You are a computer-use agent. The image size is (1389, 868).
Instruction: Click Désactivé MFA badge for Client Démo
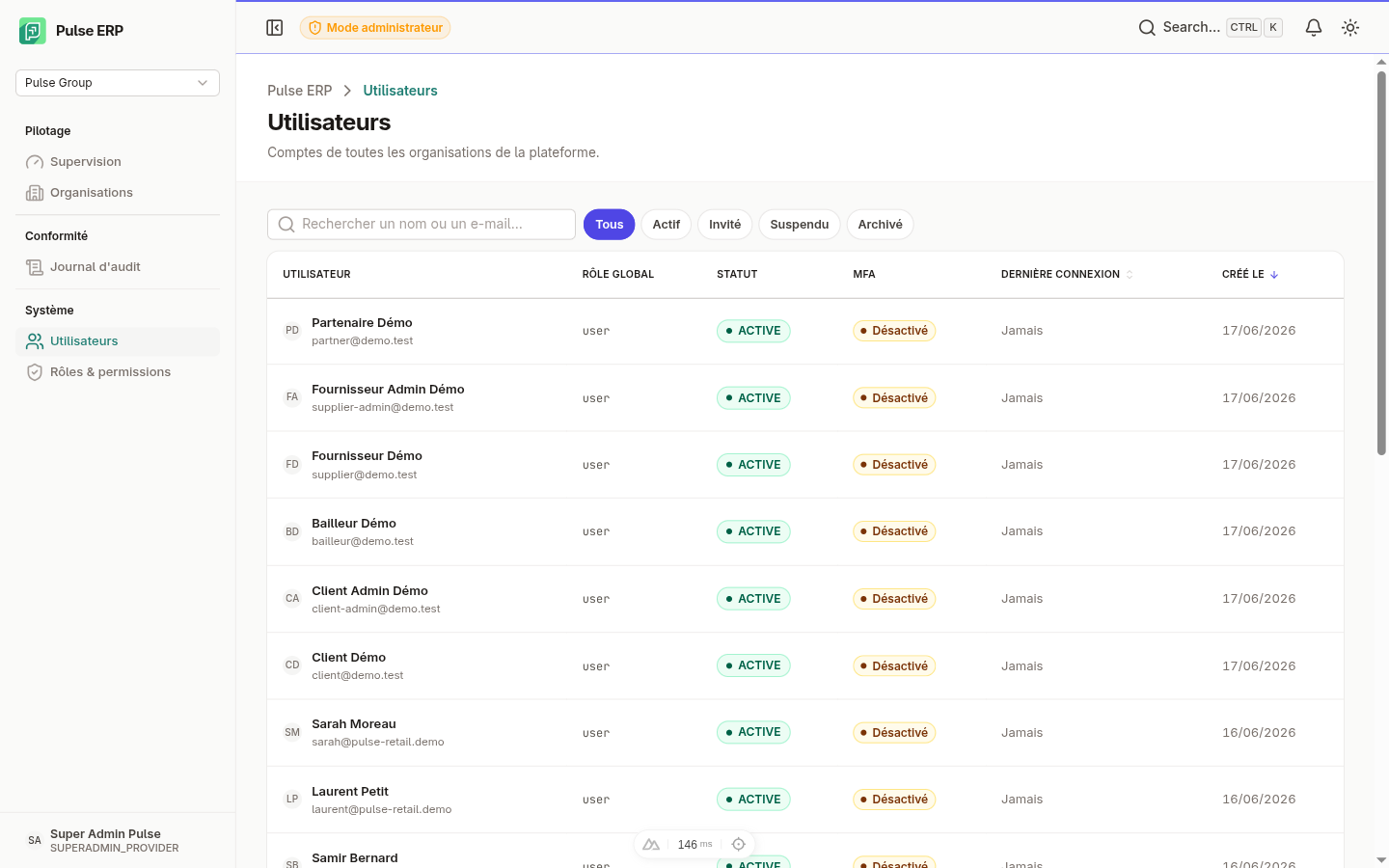(894, 665)
